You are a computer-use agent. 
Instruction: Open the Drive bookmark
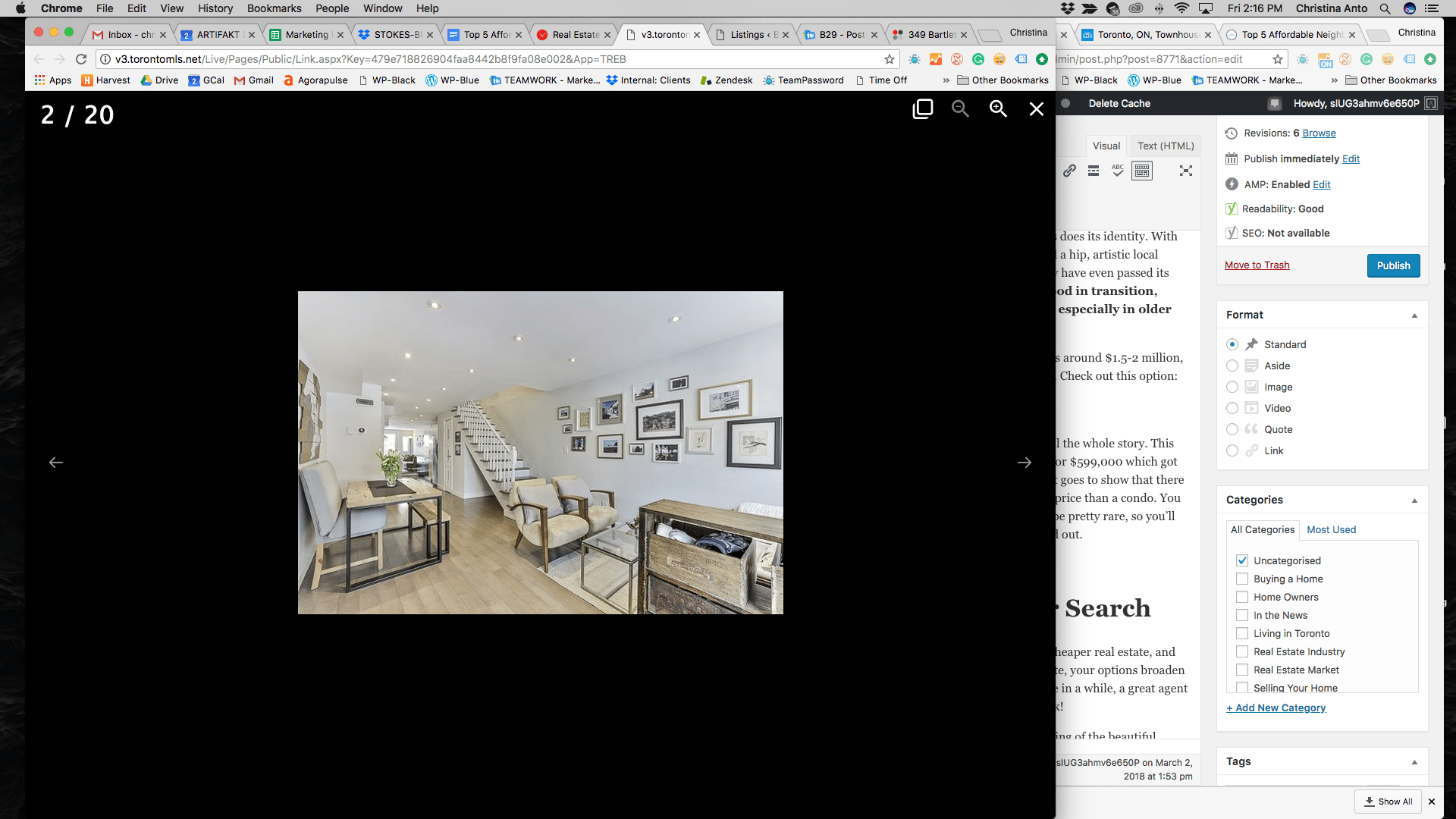159,80
